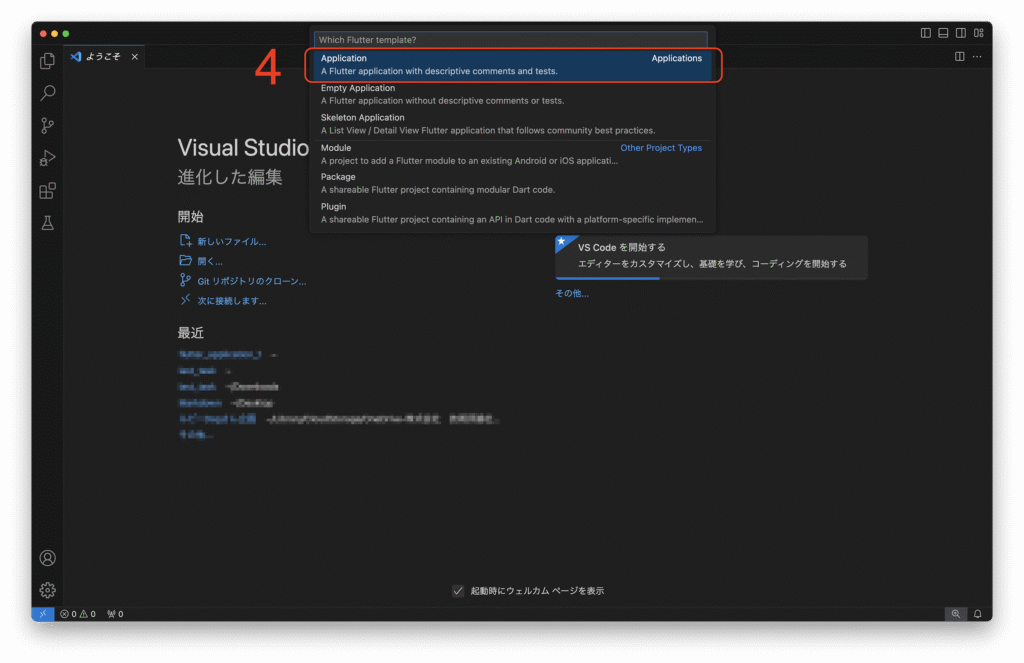Click the folder icon beside 開く
This screenshot has width=1024, height=663.
click(185, 260)
